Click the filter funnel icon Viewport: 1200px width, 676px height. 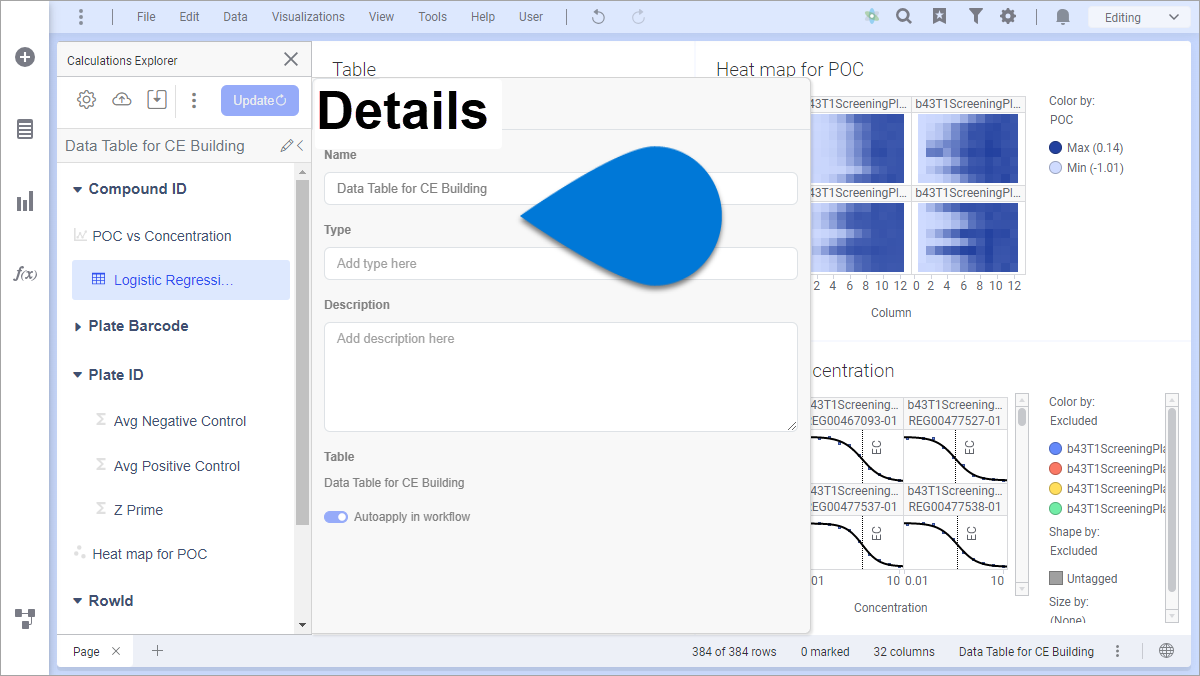click(x=975, y=17)
